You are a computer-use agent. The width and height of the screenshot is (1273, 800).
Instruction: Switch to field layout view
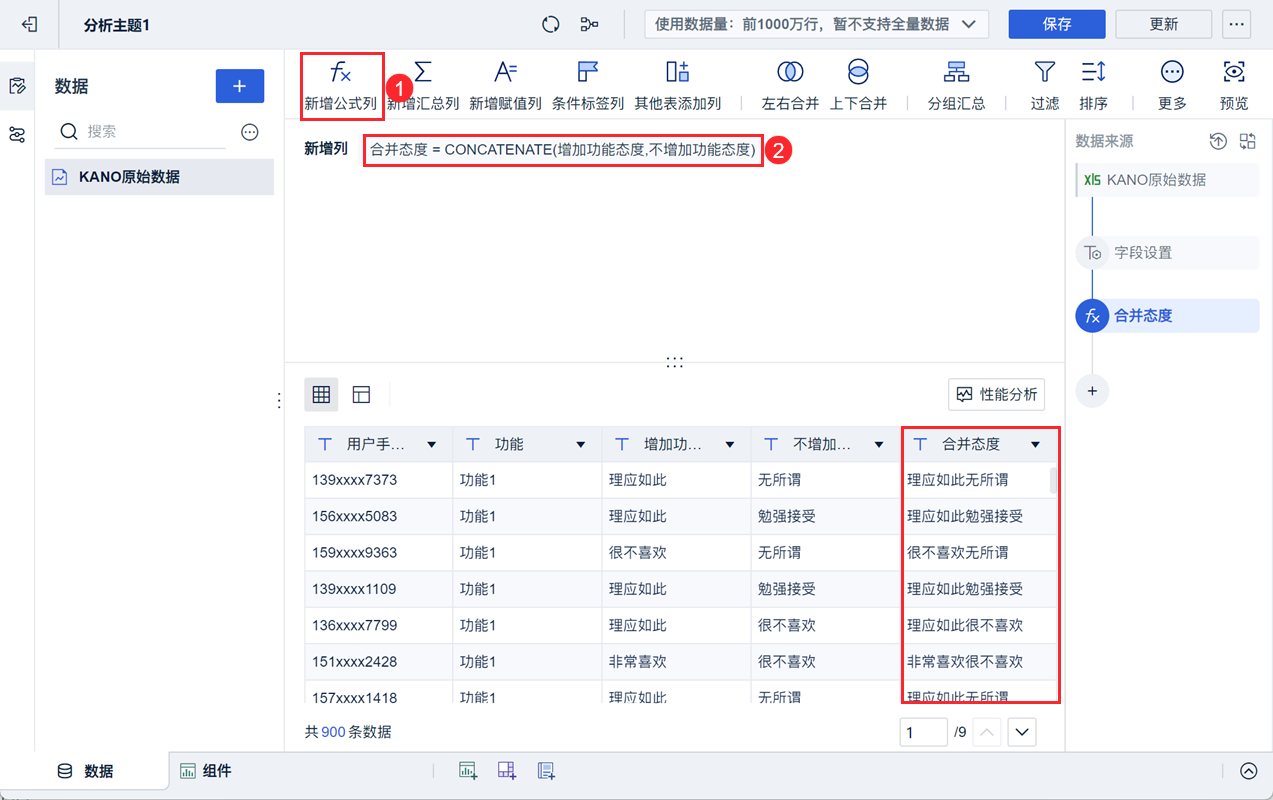362,395
